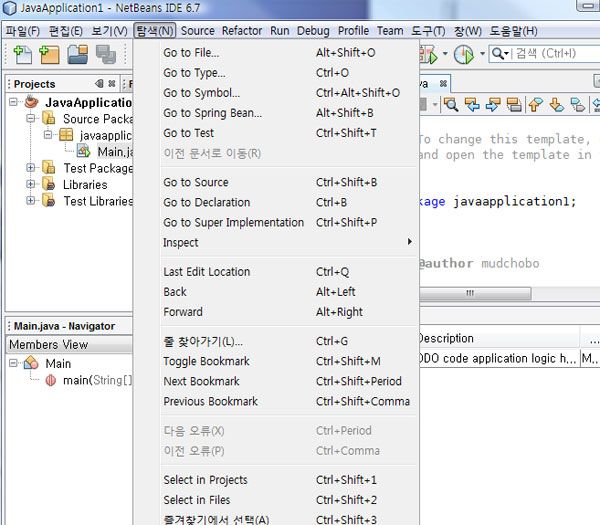The image size is (600, 525).
Task: Select Main.java file icon in Projects
Action: click(x=83, y=151)
